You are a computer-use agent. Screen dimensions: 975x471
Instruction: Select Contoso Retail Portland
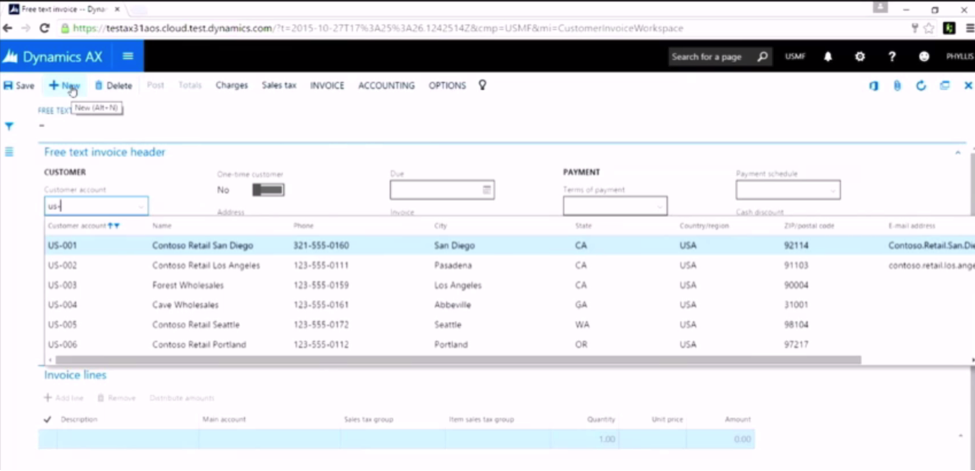coord(199,345)
